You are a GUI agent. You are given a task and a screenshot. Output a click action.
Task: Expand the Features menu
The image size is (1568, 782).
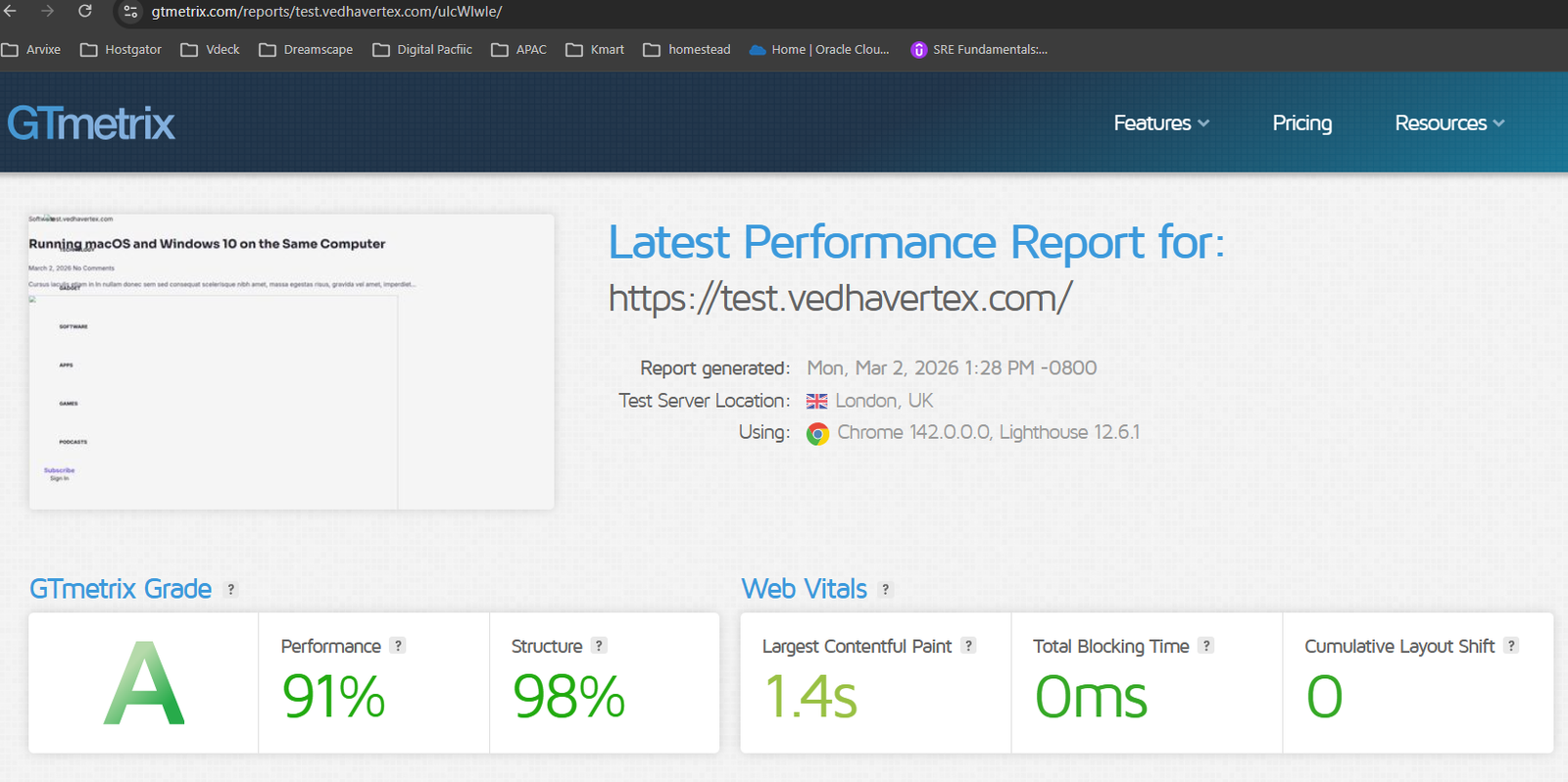(x=1161, y=123)
